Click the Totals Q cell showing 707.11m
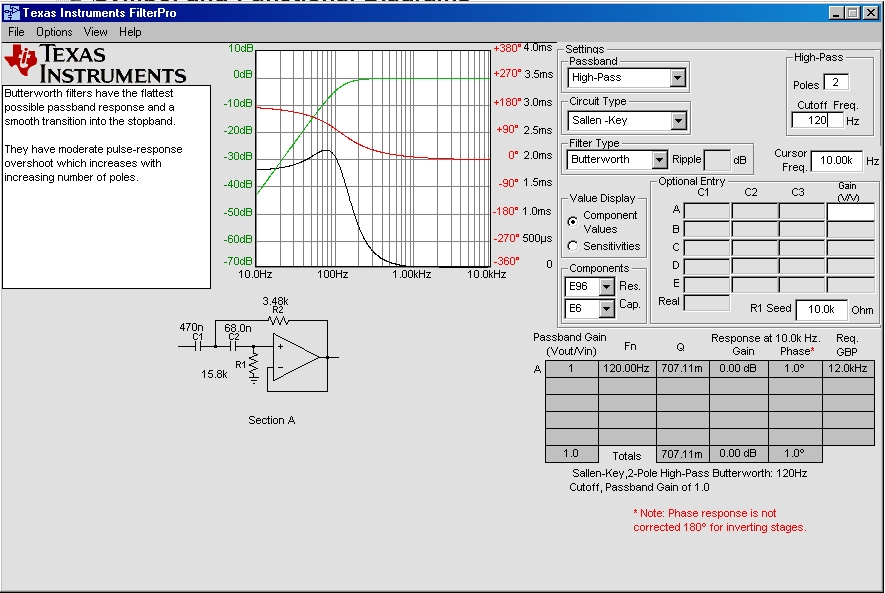 point(682,454)
